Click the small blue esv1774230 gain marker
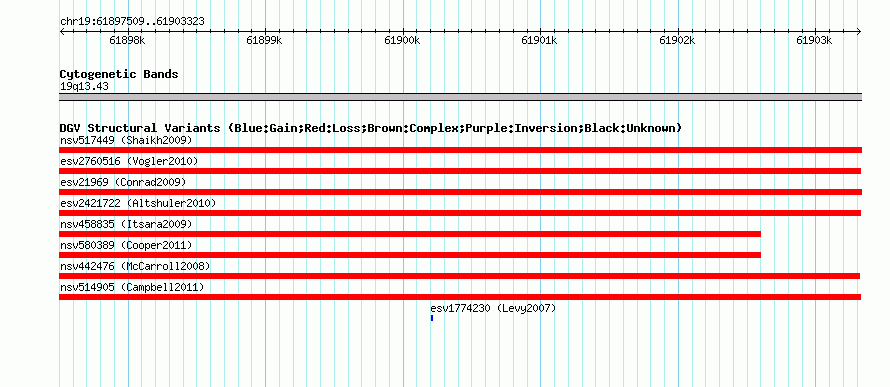The height and width of the screenshot is (387, 890). tap(432, 318)
